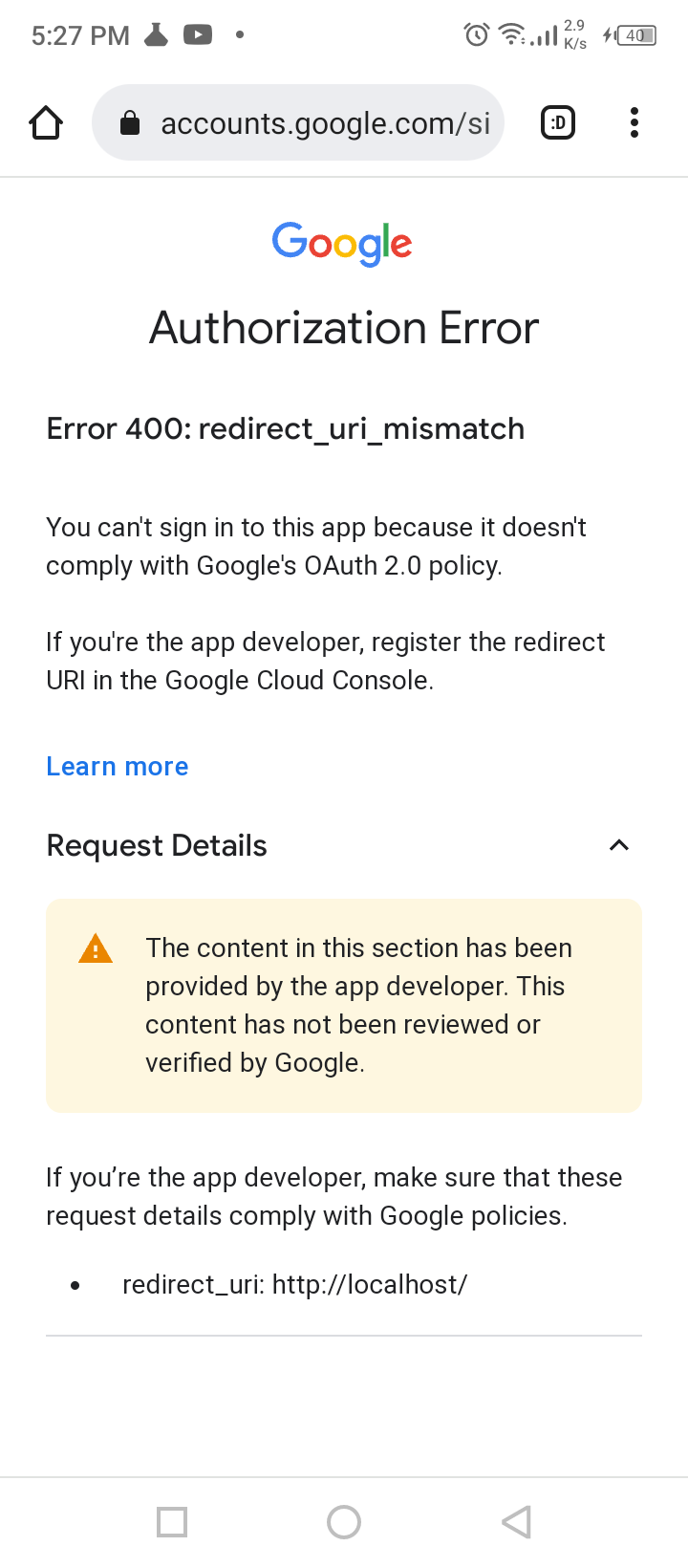Tap the padlock icon in the address bar
Image resolution: width=688 pixels, height=1568 pixels.
pos(130,122)
